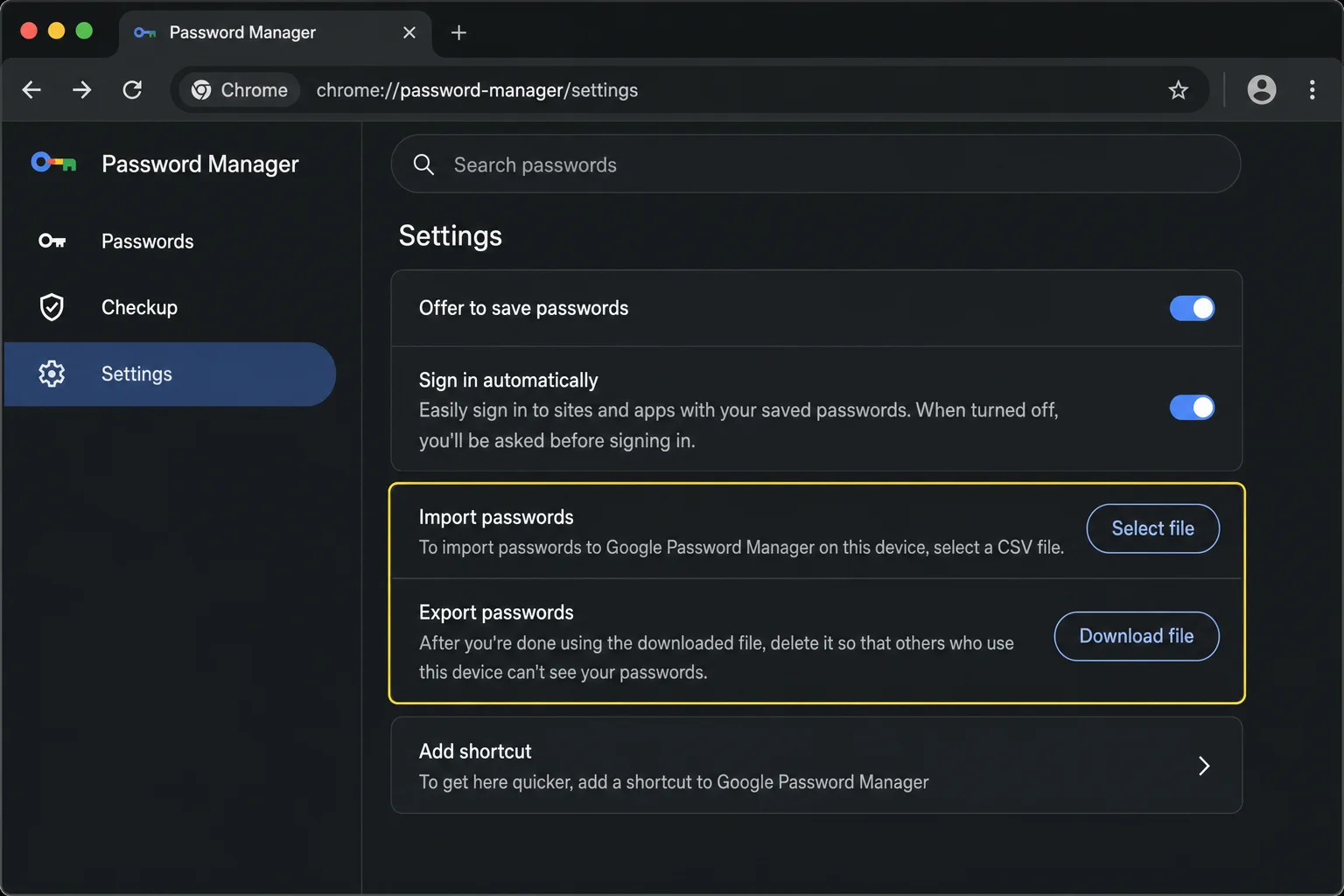Select the Settings sidebar item

click(x=170, y=374)
